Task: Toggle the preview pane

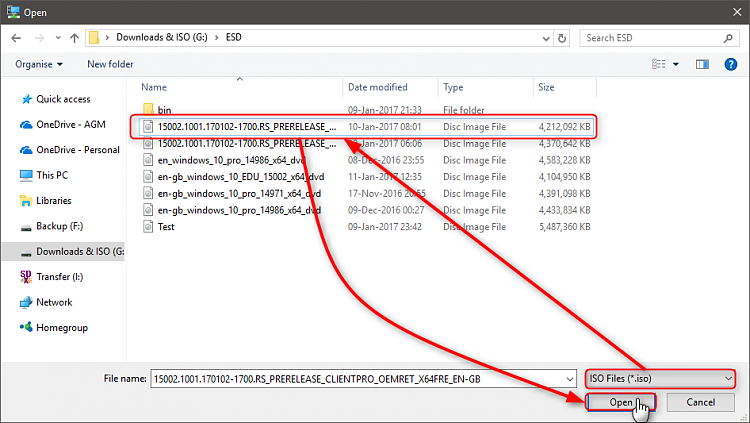Action: click(x=702, y=64)
